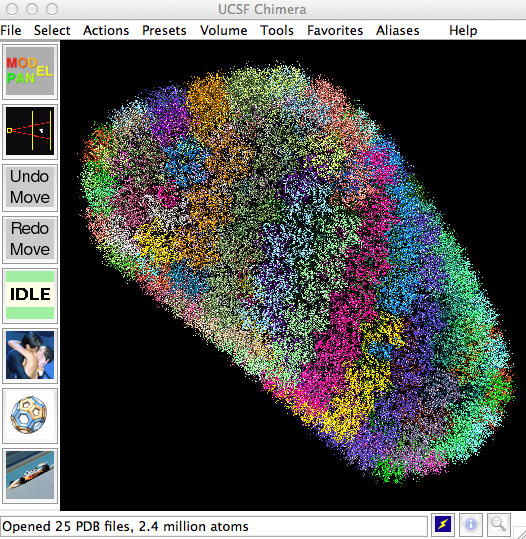Image resolution: width=526 pixels, height=539 pixels.
Task: Open the Favorites menu
Action: (335, 30)
